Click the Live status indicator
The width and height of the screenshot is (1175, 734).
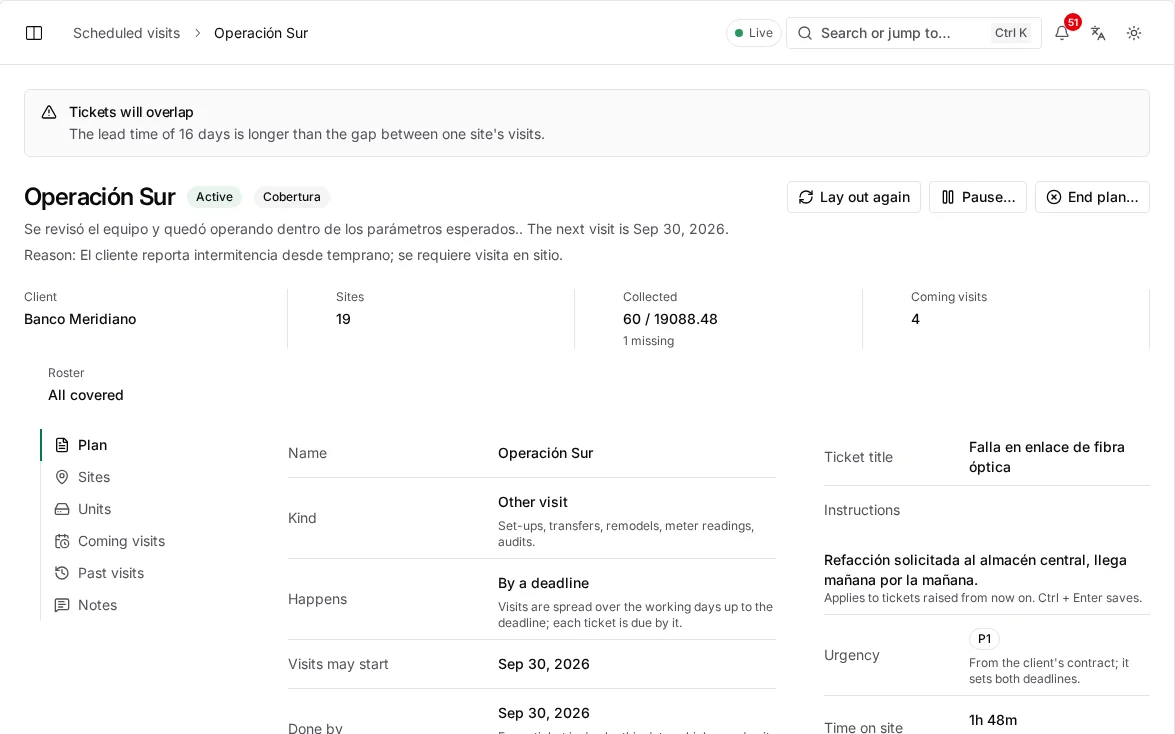[x=754, y=33]
